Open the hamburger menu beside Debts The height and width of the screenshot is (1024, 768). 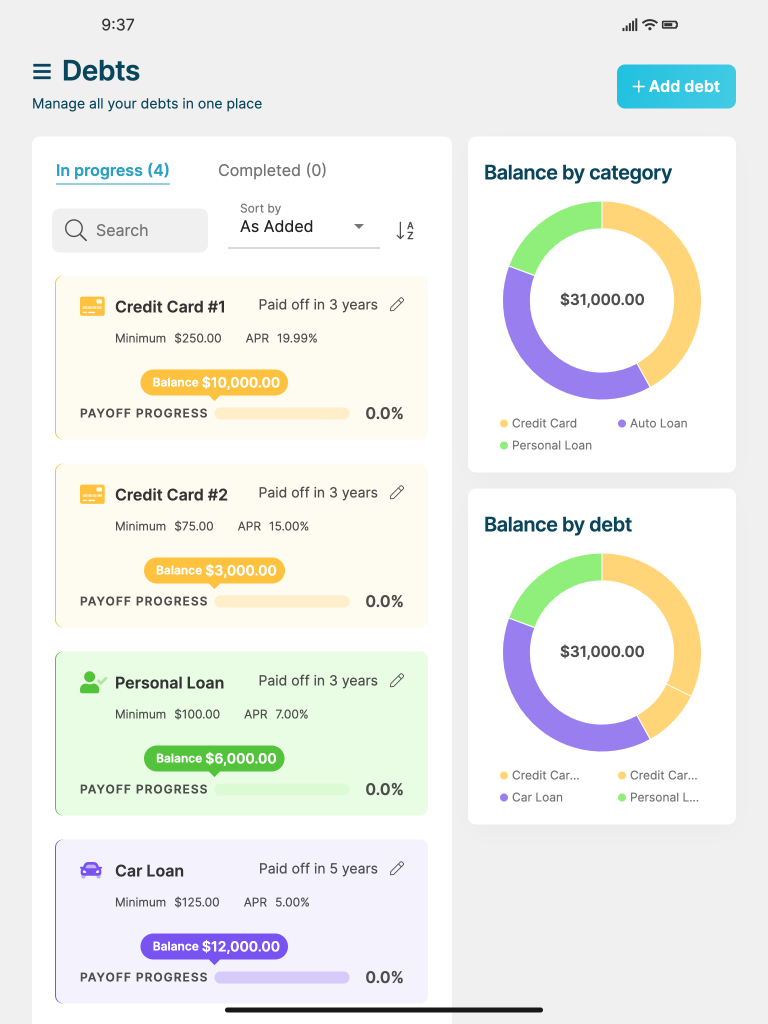pyautogui.click(x=42, y=71)
